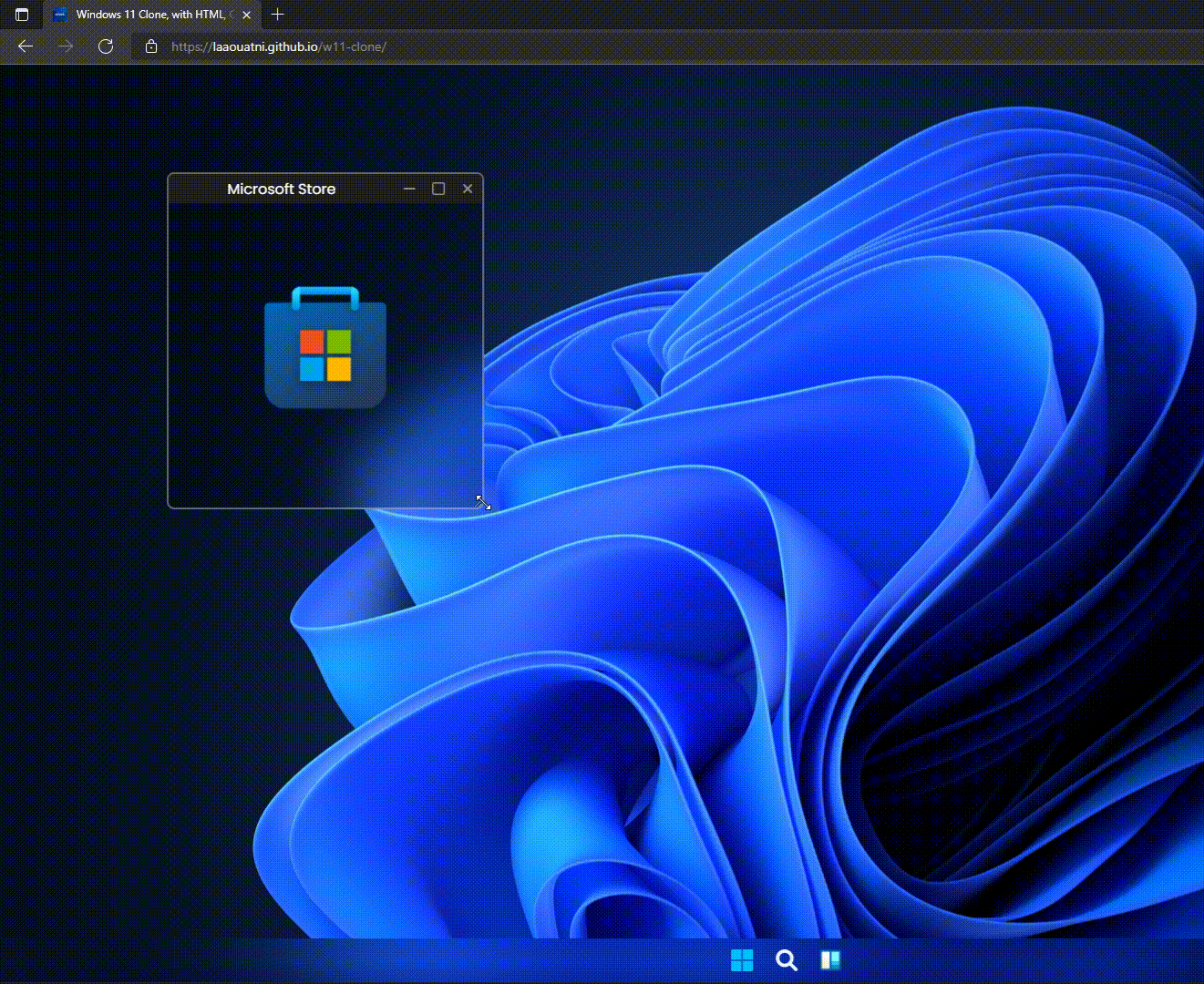Click the bottom-right resize corner of the Store window
The width and height of the screenshot is (1204, 984).
[481, 503]
